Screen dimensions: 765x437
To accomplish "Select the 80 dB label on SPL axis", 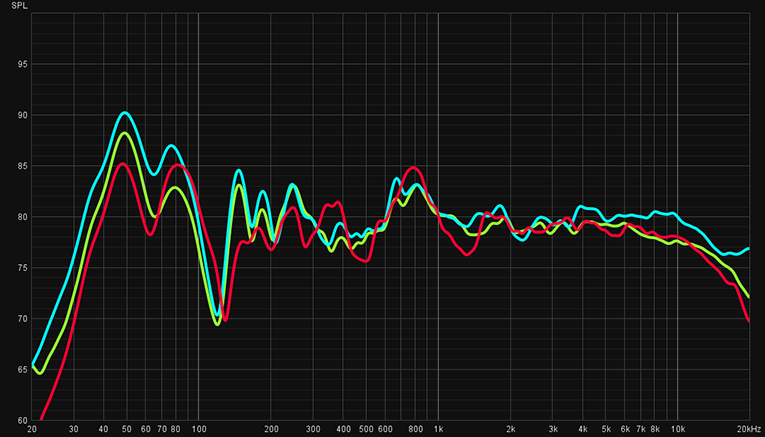I will pos(22,217).
